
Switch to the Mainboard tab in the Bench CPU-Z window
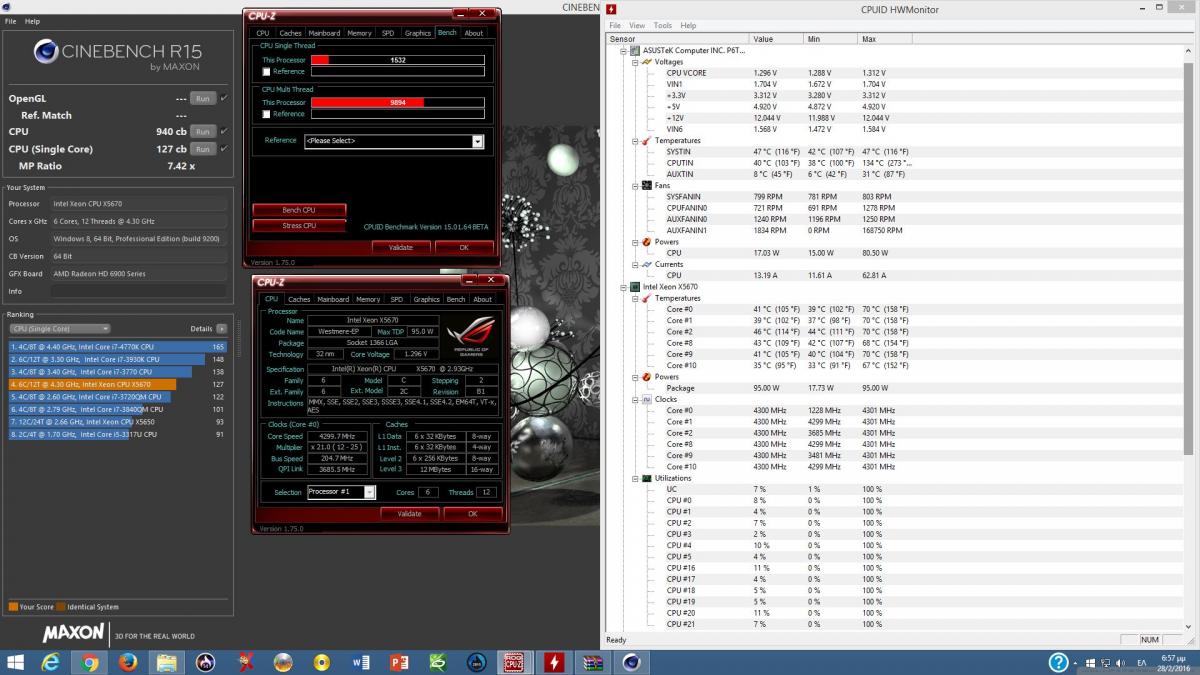324,33
